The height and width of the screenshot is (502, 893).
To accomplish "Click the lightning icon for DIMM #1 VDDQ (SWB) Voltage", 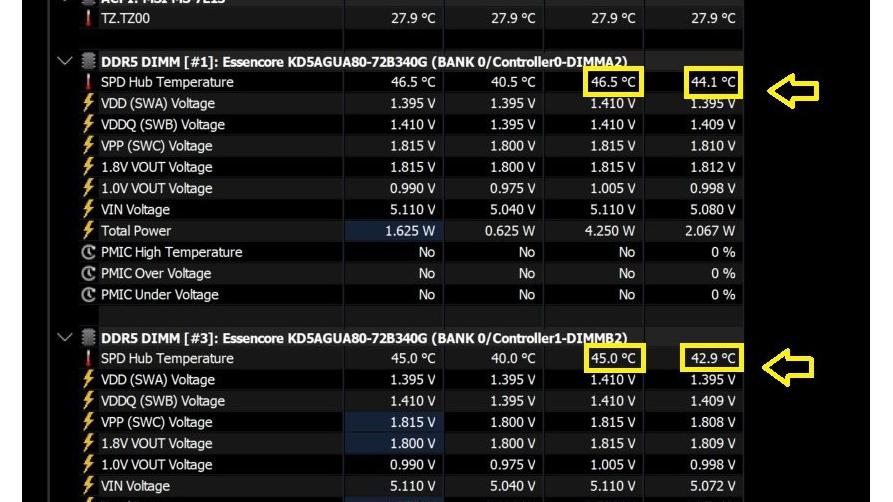I will point(88,124).
